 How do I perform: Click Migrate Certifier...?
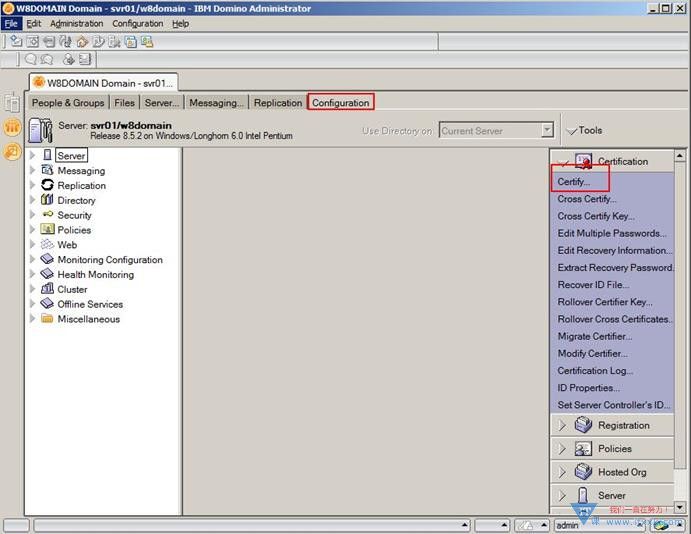coord(594,336)
